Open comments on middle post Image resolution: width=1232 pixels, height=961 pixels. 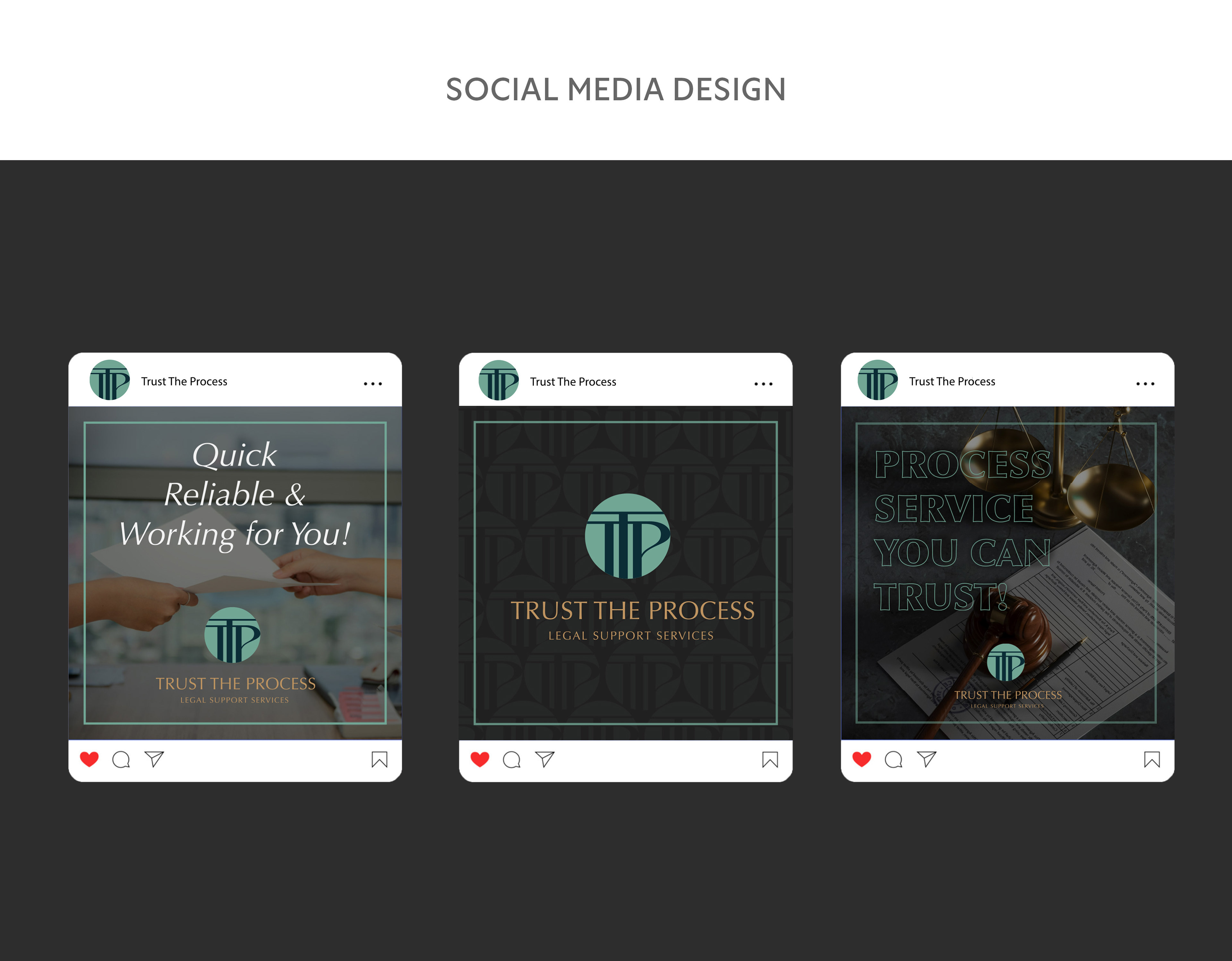[512, 760]
